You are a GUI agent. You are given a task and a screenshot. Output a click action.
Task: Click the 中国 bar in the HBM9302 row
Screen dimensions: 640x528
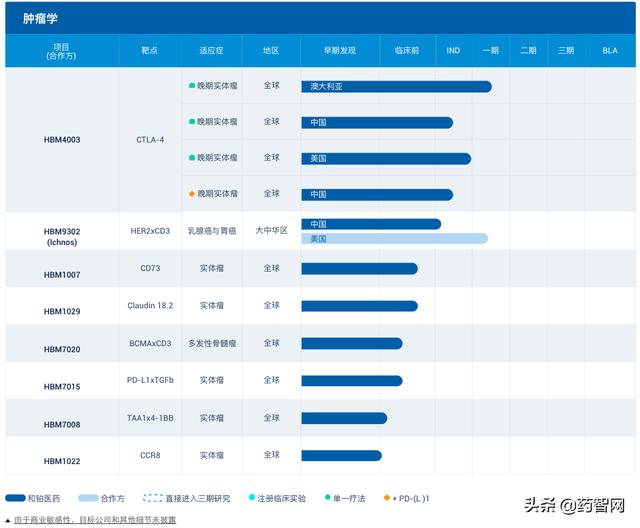(371, 224)
